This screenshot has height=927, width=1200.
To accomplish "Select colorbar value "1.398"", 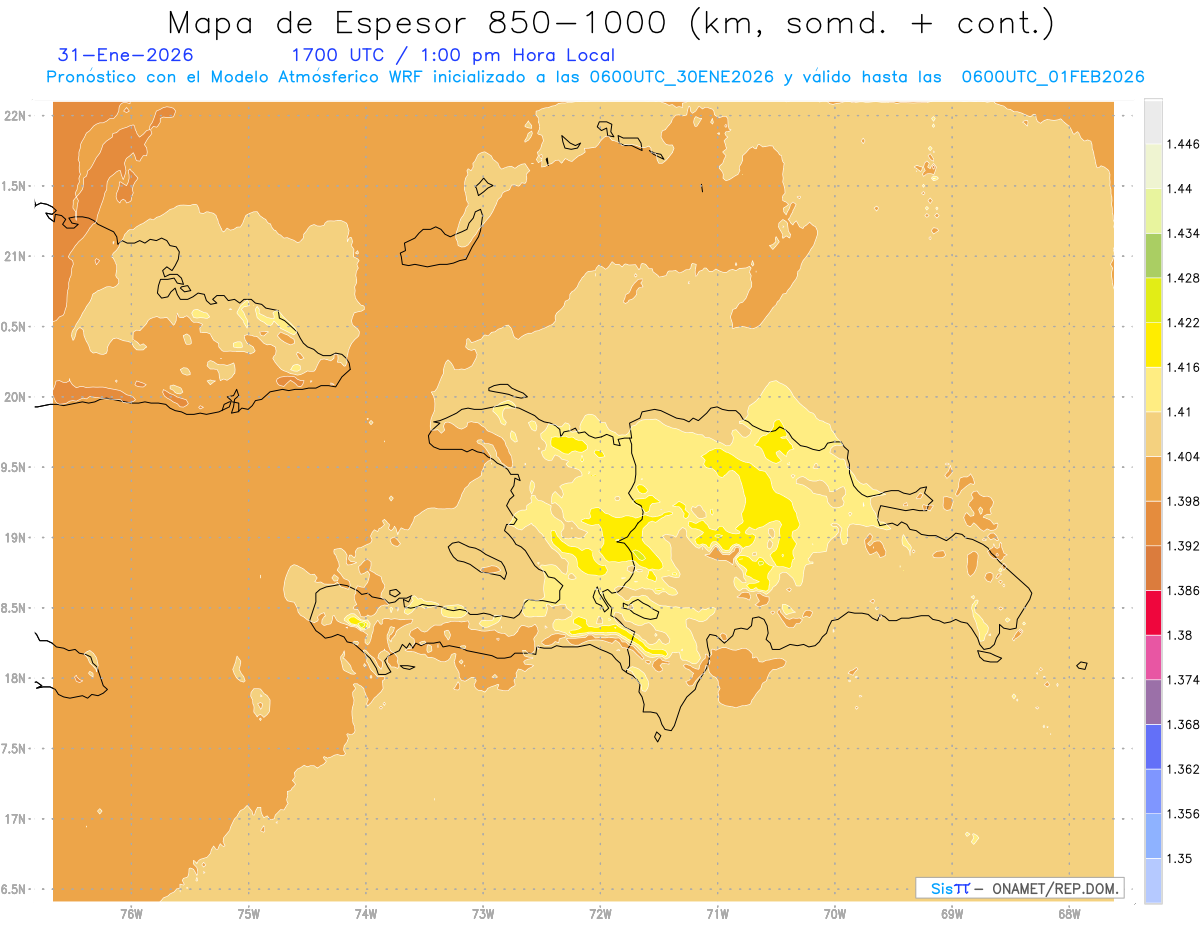I will pyautogui.click(x=1185, y=501).
